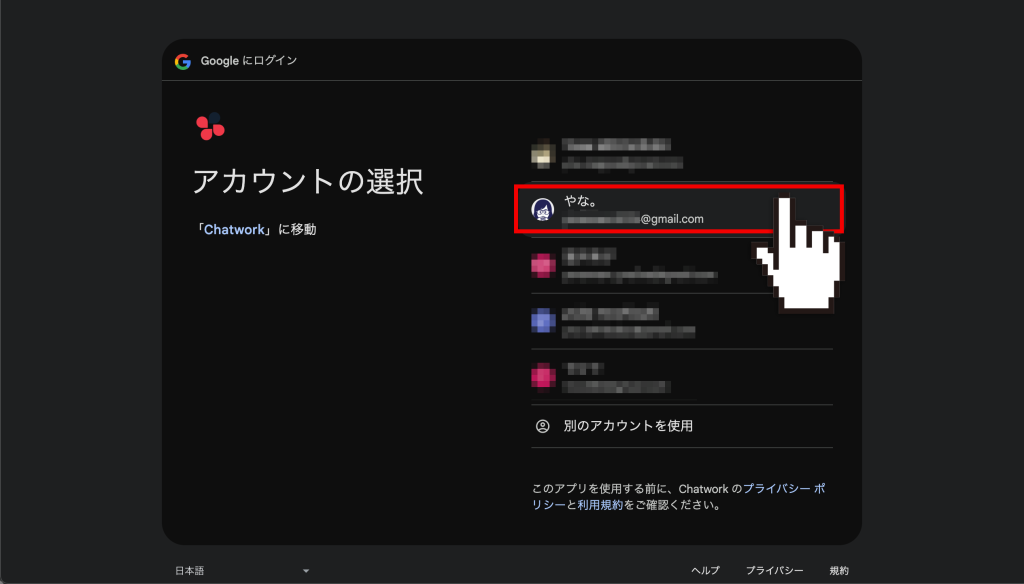Click the person icon next to 別のアカウントを使用
1024x584 pixels.
[541, 424]
